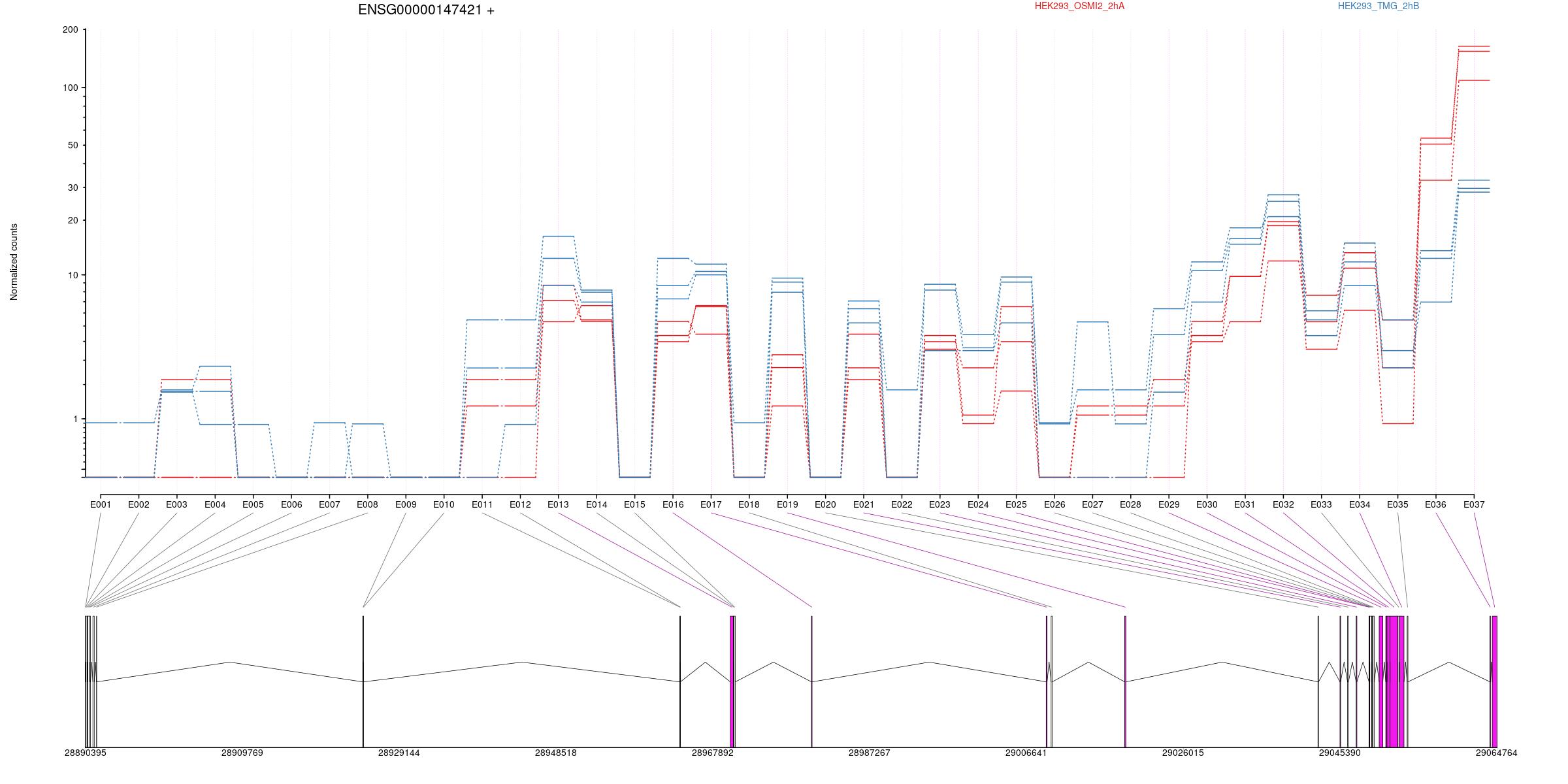Click exon label E015
The height and width of the screenshot is (784, 1568).
[634, 504]
